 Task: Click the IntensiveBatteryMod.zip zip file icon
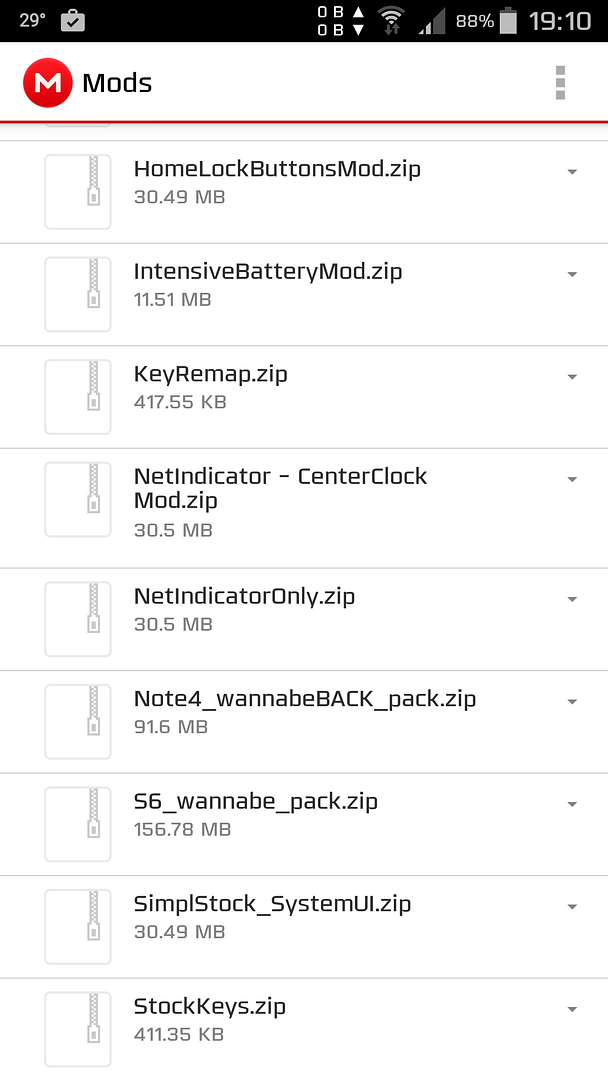pos(78,294)
